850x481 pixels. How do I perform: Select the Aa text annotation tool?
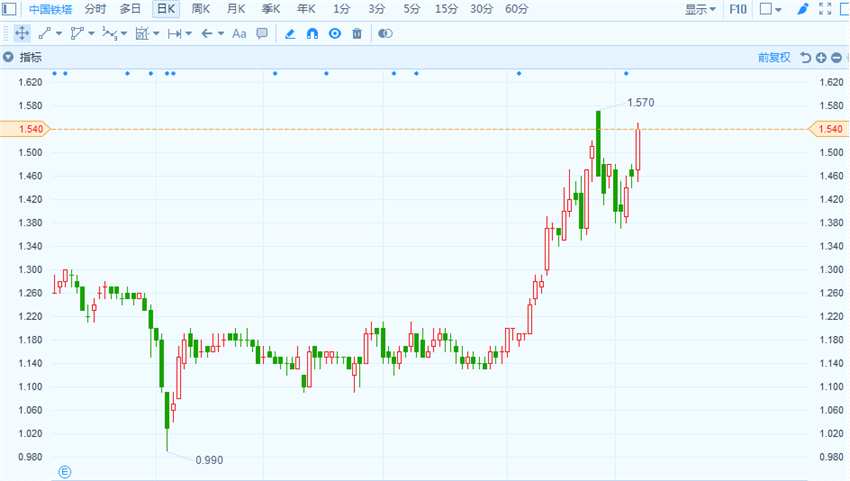tap(239, 34)
